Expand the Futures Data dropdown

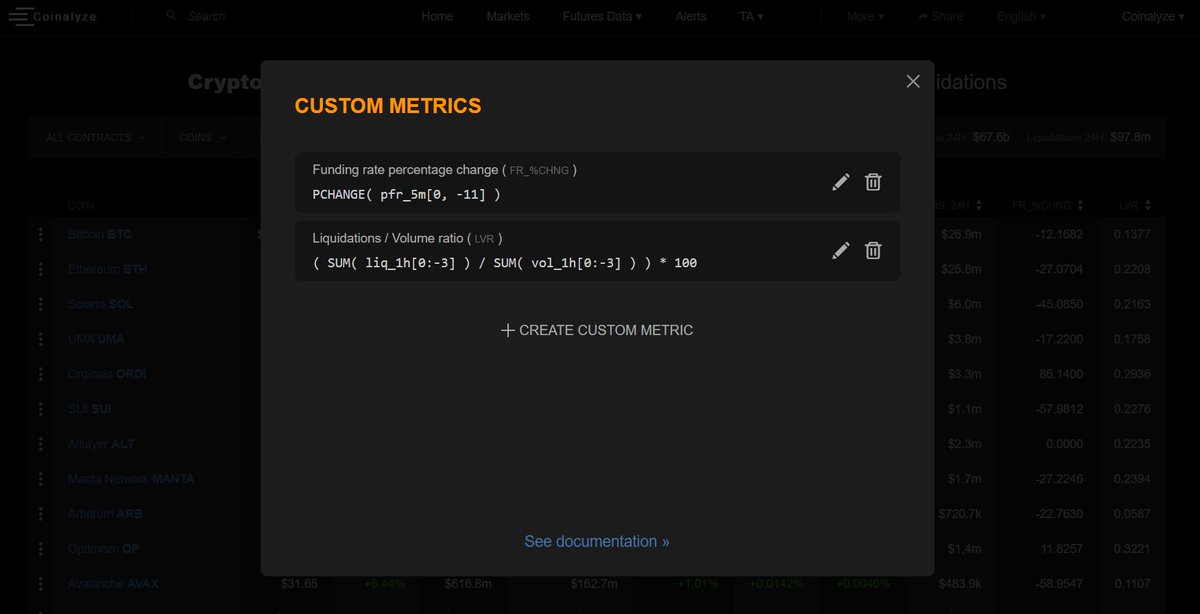(602, 16)
